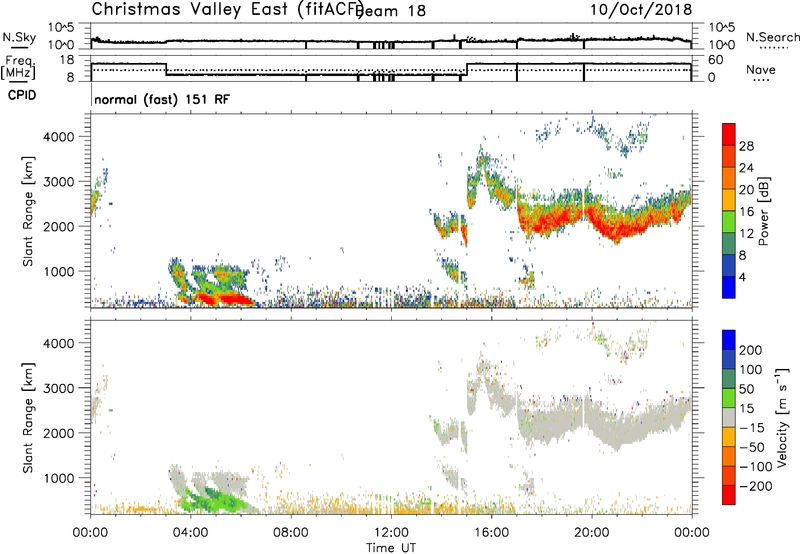Click the title 'Christmas Valley East (fitACF)'
800x554 pixels.
click(x=227, y=9)
